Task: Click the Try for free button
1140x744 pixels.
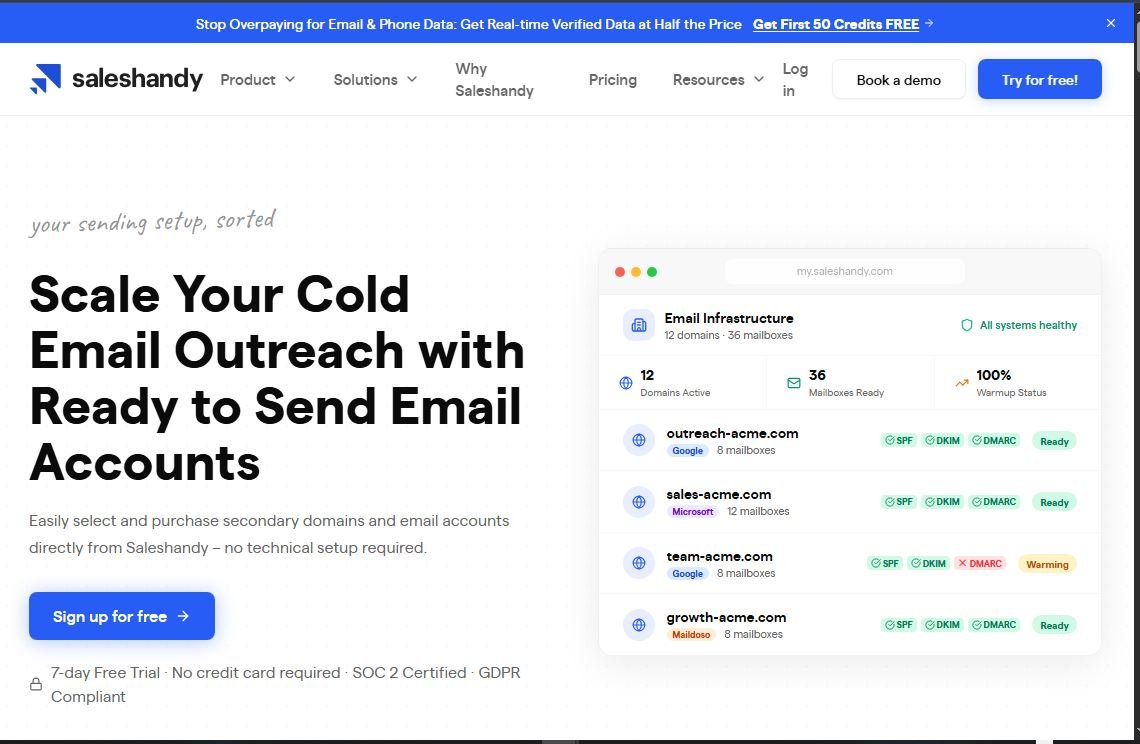Action: click(x=1039, y=79)
